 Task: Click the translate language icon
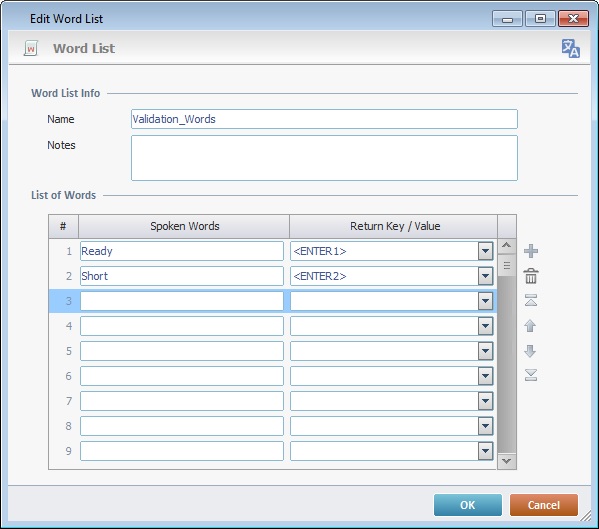pyautogui.click(x=570, y=49)
